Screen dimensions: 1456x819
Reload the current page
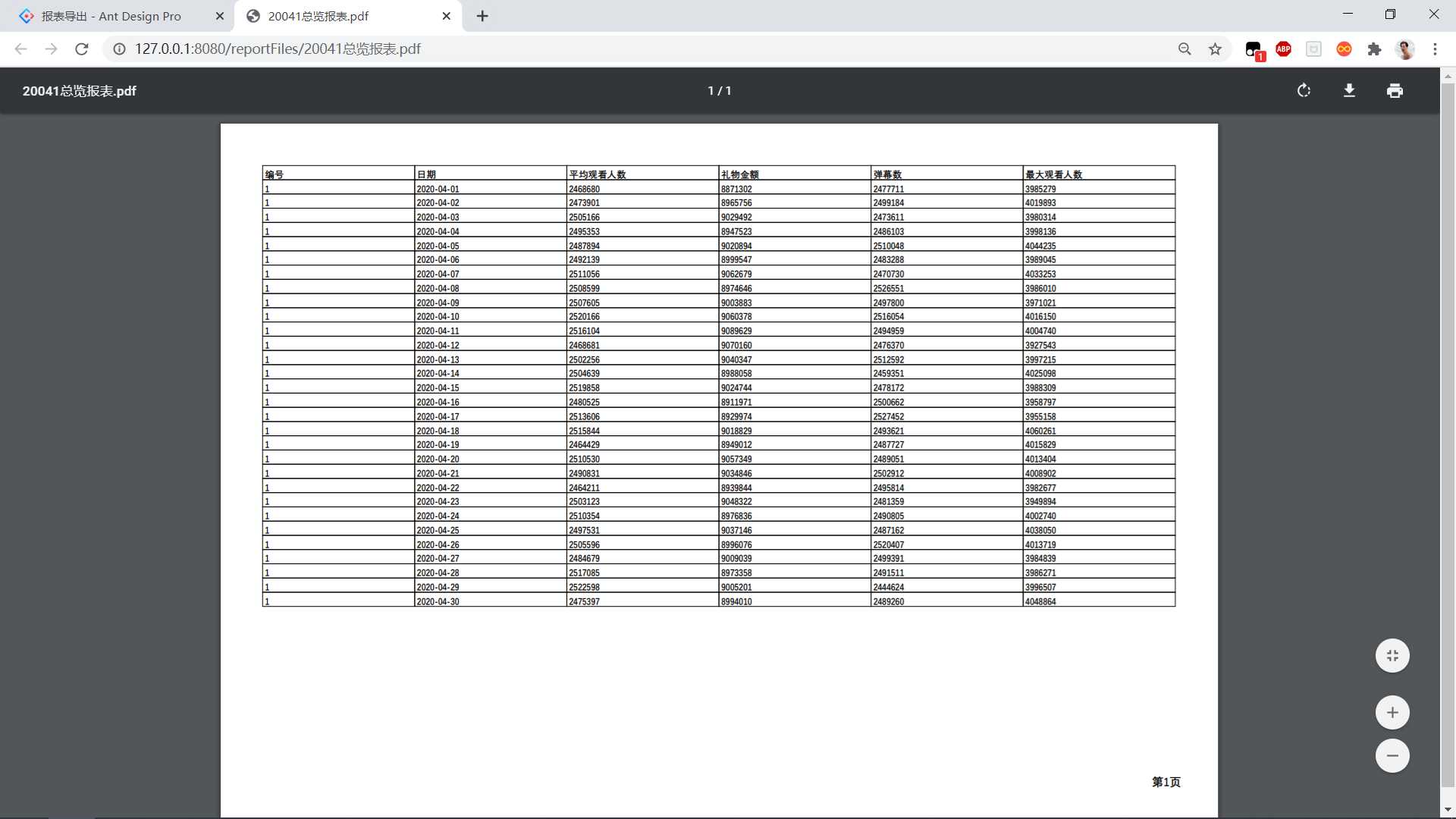[82, 49]
